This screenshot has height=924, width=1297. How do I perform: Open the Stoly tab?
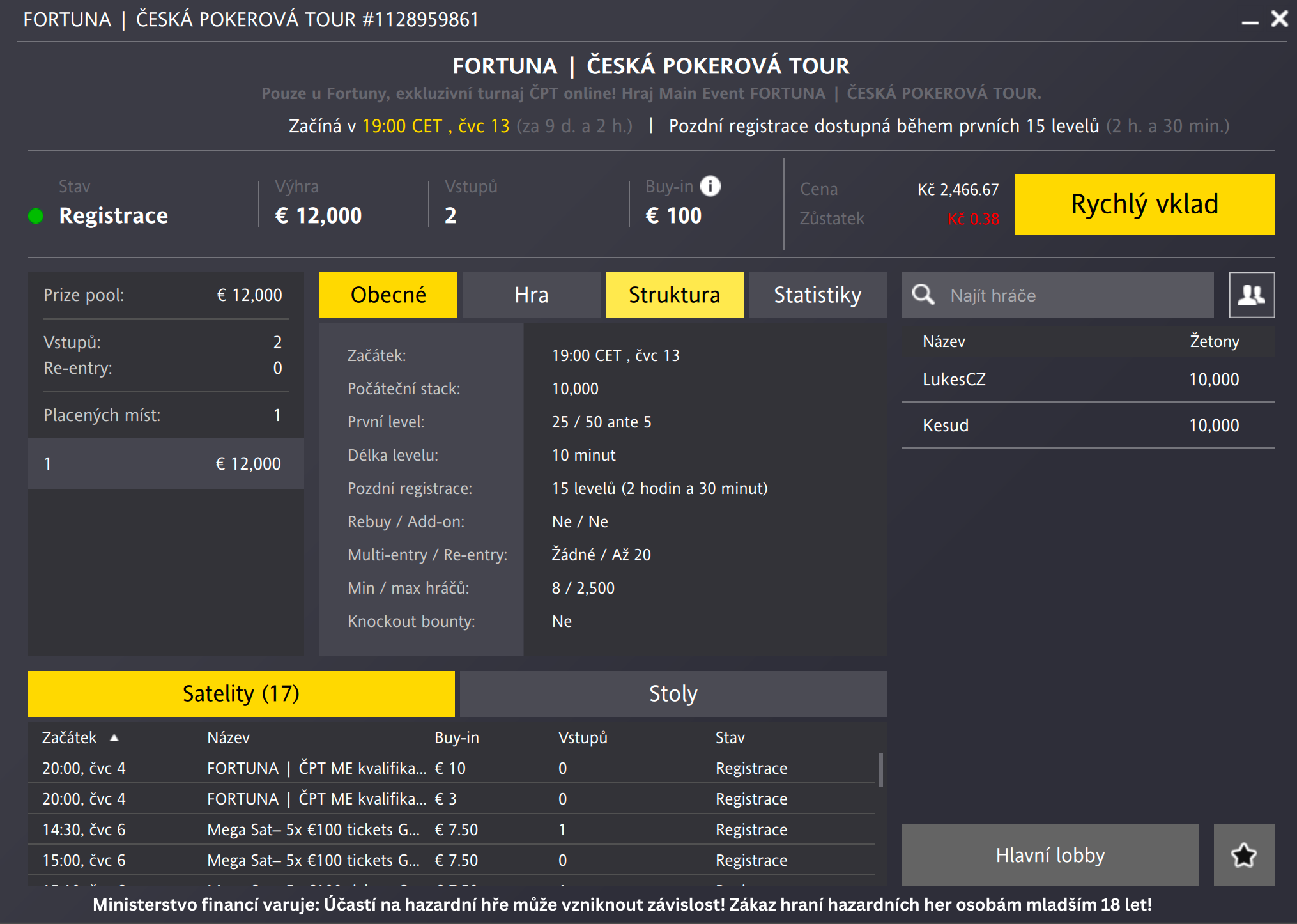(673, 693)
